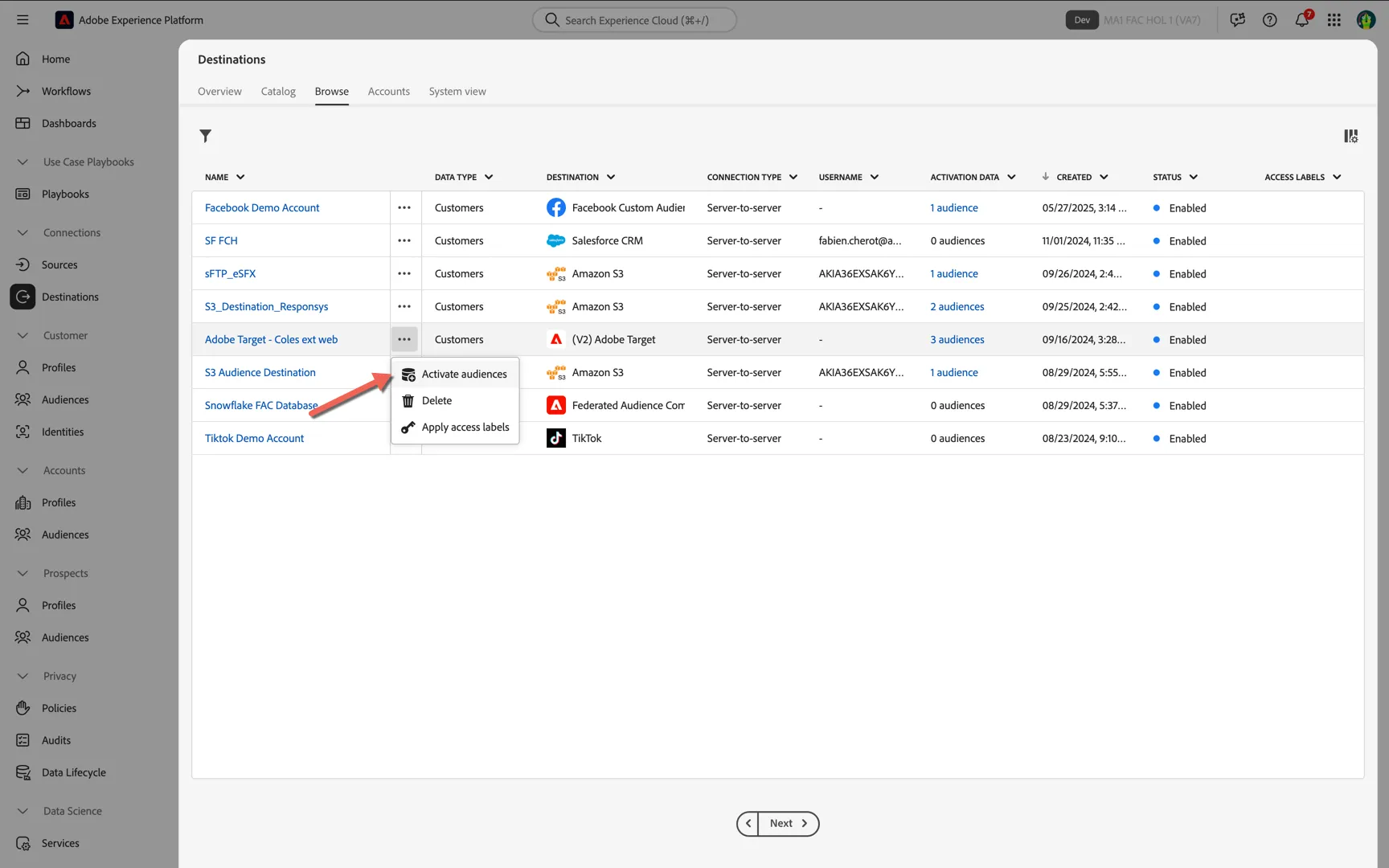Viewport: 1389px width, 868px height.
Task: Sort by the Created column header
Action: [x=1074, y=177]
